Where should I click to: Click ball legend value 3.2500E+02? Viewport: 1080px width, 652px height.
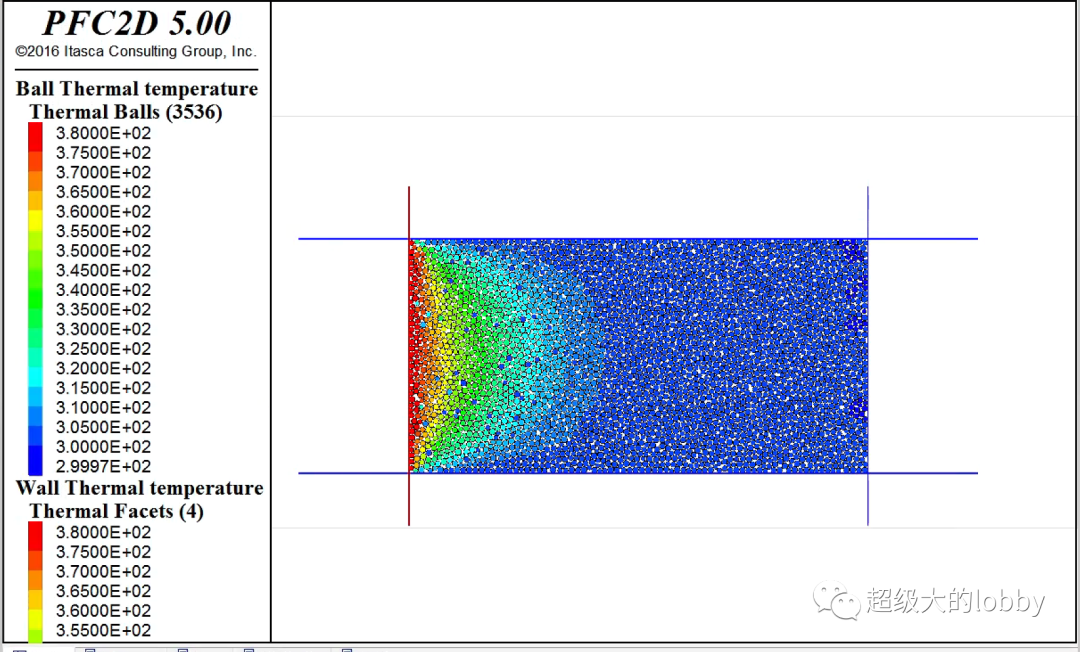pos(103,349)
